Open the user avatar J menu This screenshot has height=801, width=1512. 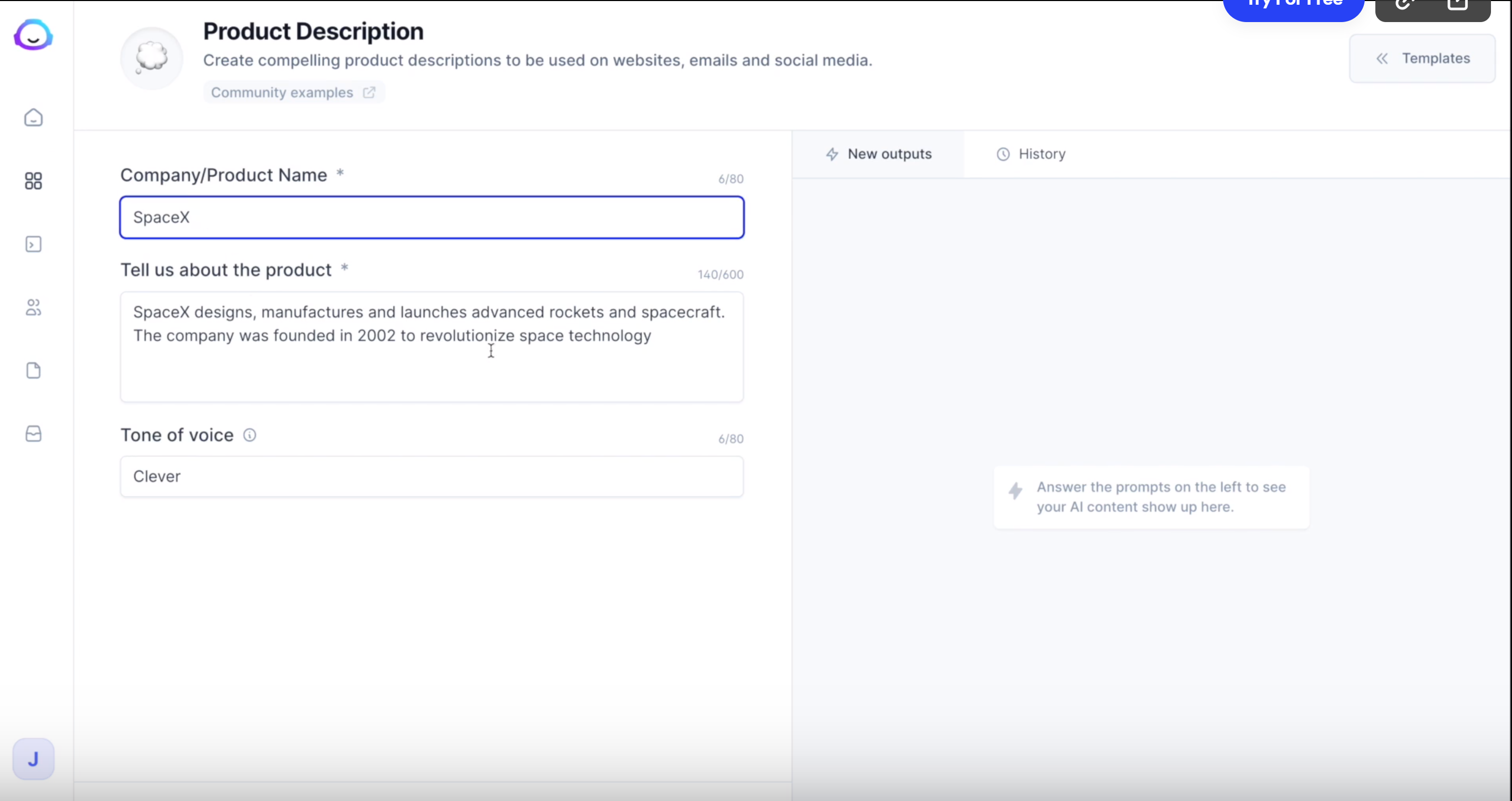pyautogui.click(x=34, y=759)
